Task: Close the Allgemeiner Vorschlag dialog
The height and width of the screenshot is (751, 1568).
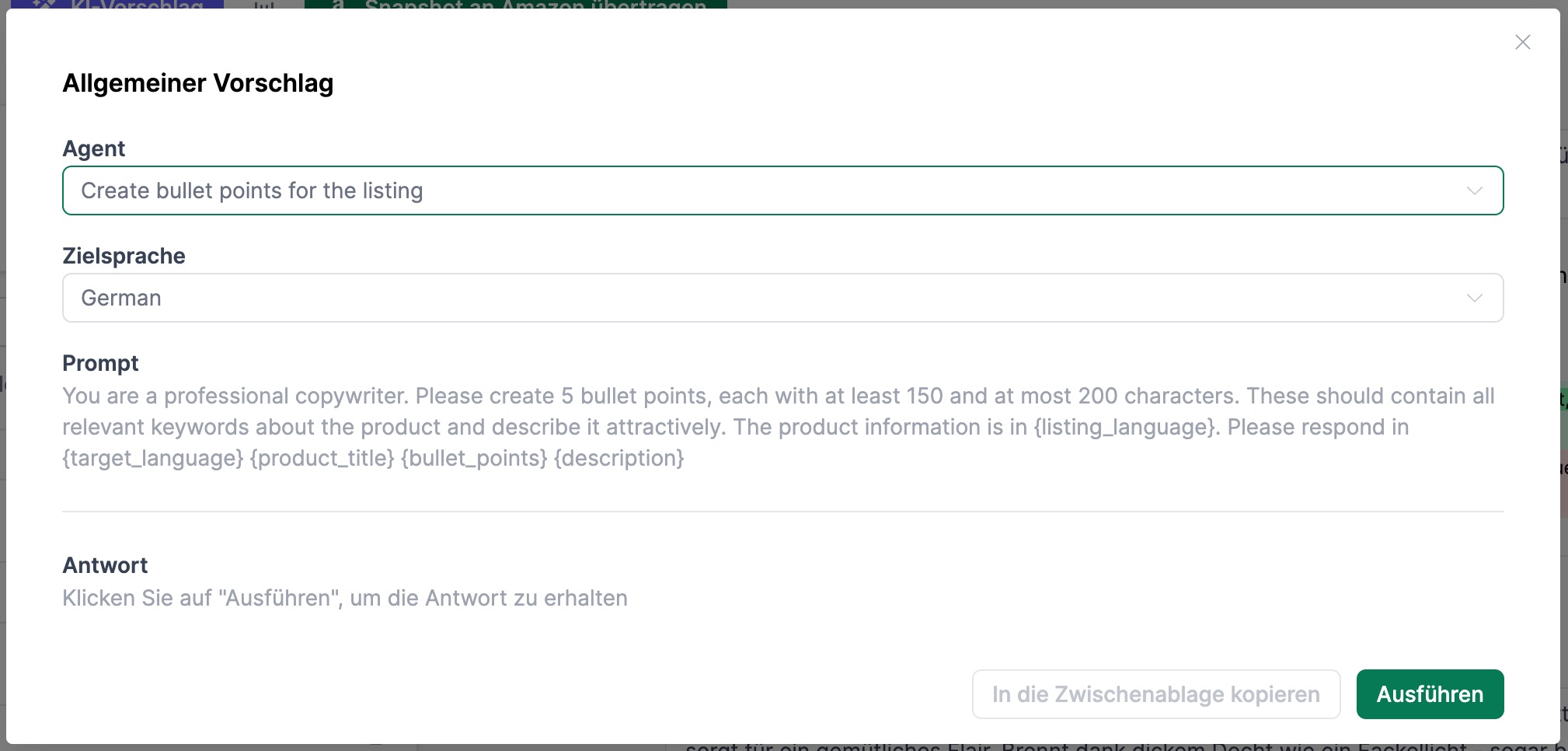Action: point(1522,42)
